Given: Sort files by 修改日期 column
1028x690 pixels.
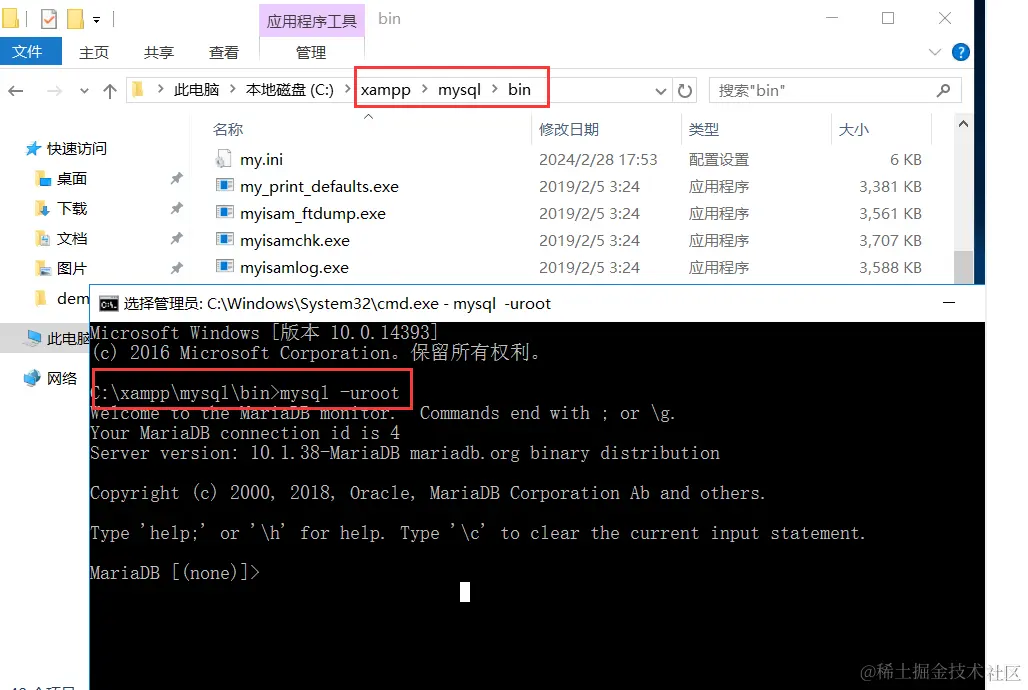Looking at the screenshot, I should pos(569,130).
